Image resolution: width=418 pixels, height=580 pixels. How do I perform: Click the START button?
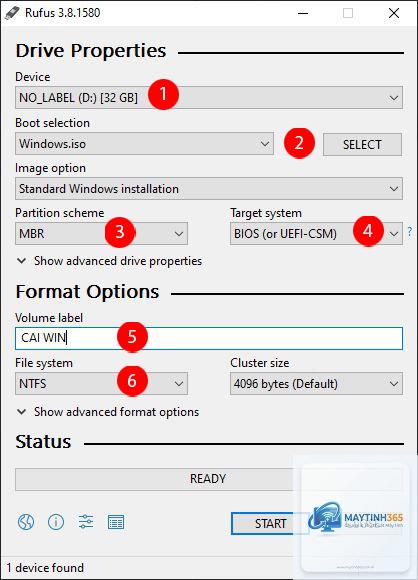[270, 523]
